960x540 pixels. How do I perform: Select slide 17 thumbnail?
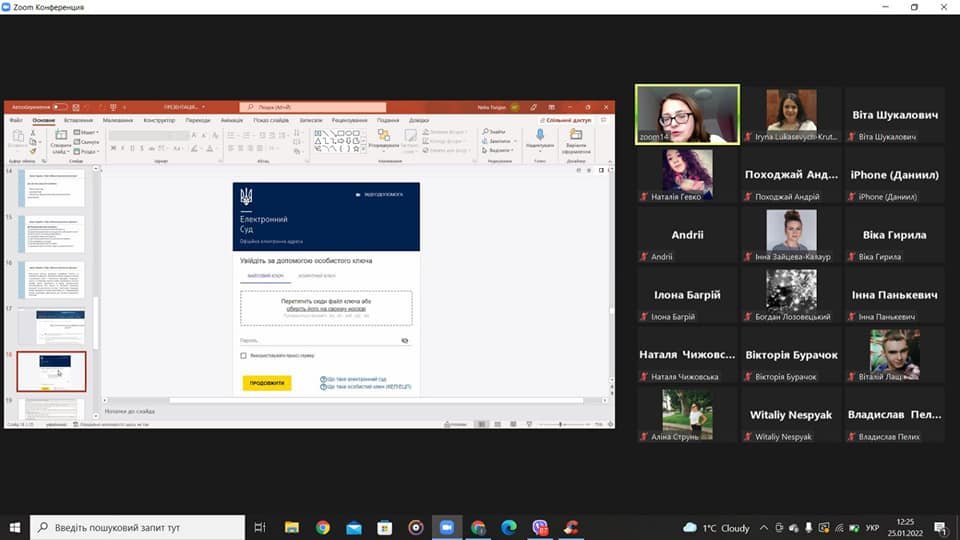[x=51, y=326]
